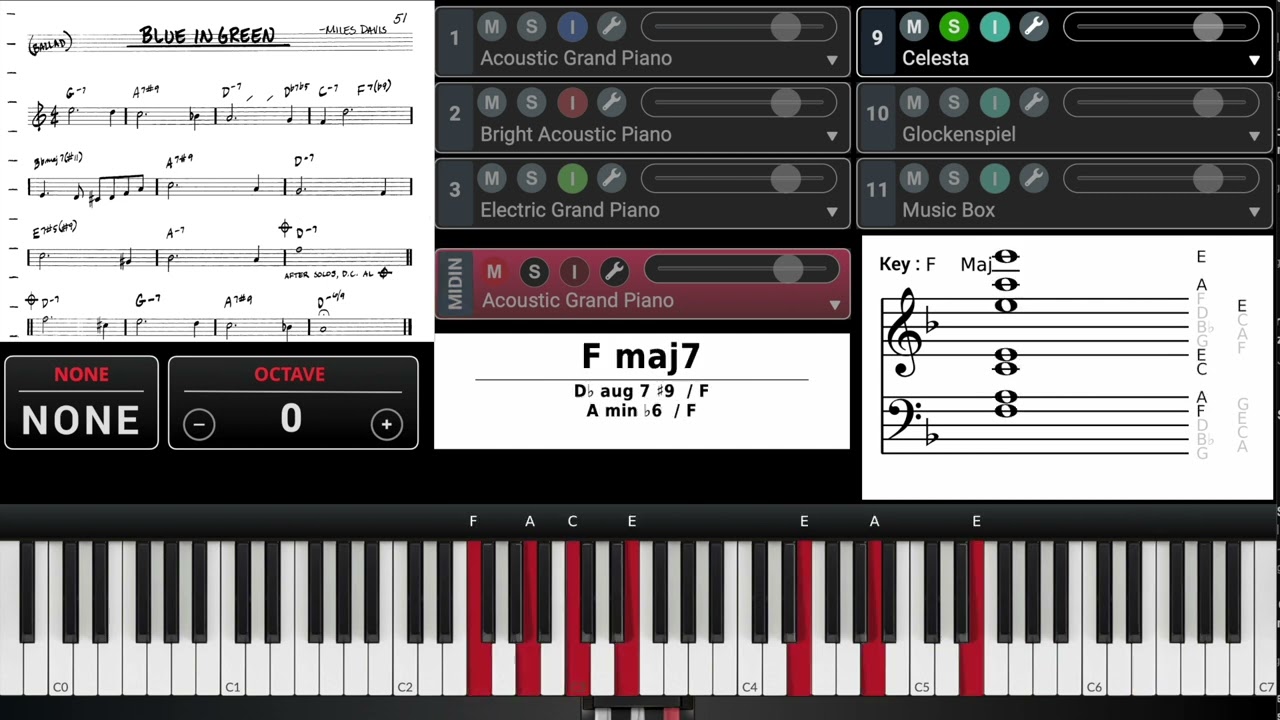
Task: Adjust volume slider of MIDIN track
Action: 741,269
